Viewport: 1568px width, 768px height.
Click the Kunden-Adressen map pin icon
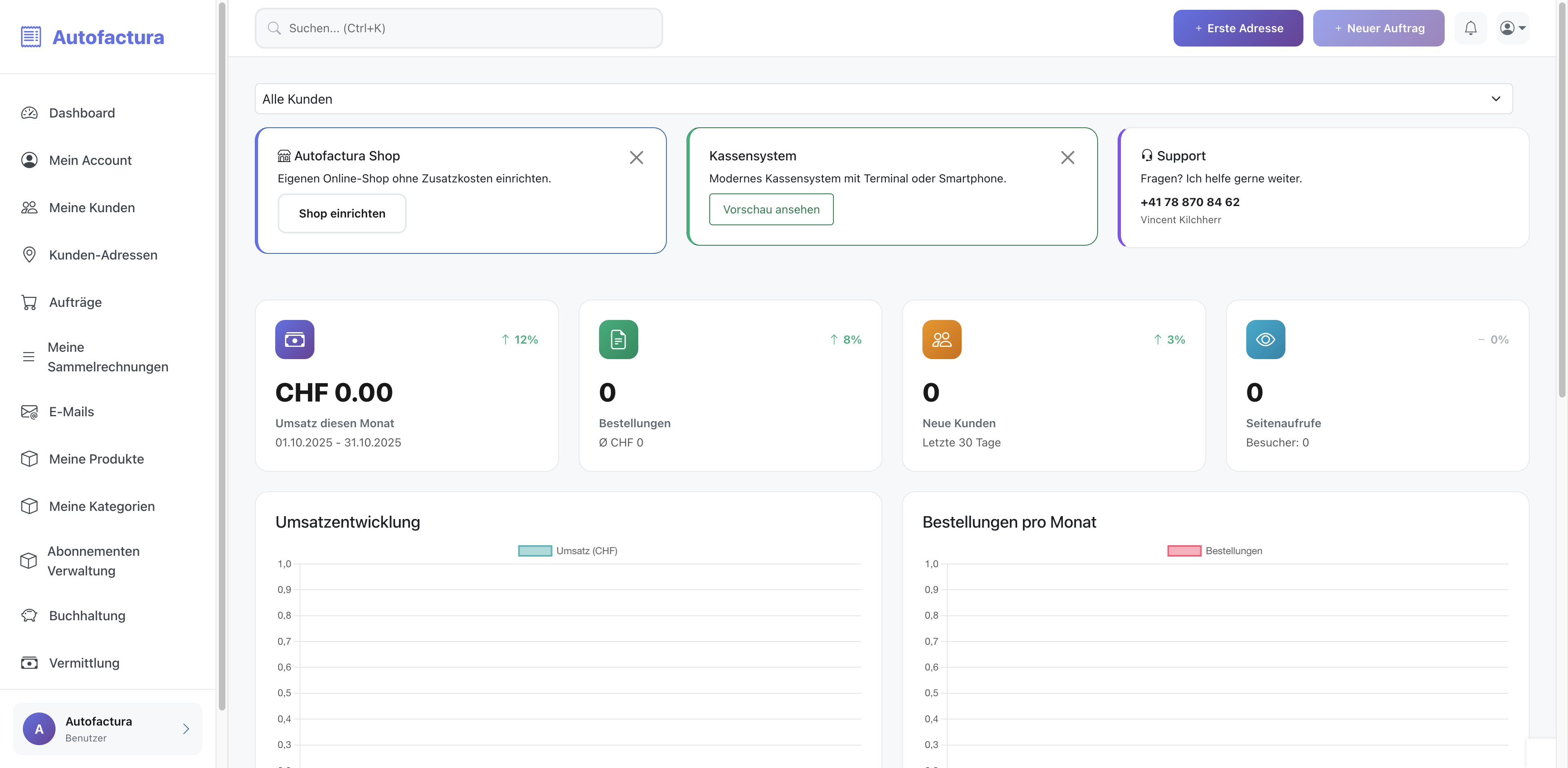[x=29, y=255]
